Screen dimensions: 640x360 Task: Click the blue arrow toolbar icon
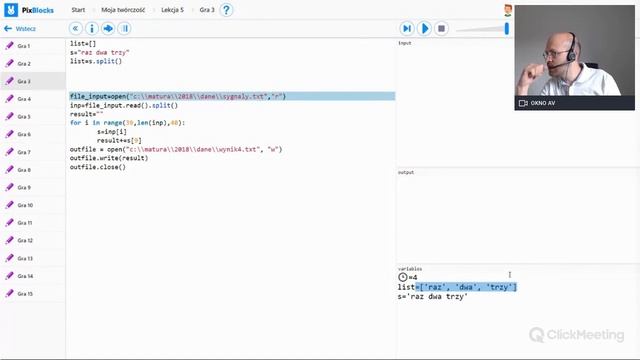(108, 29)
